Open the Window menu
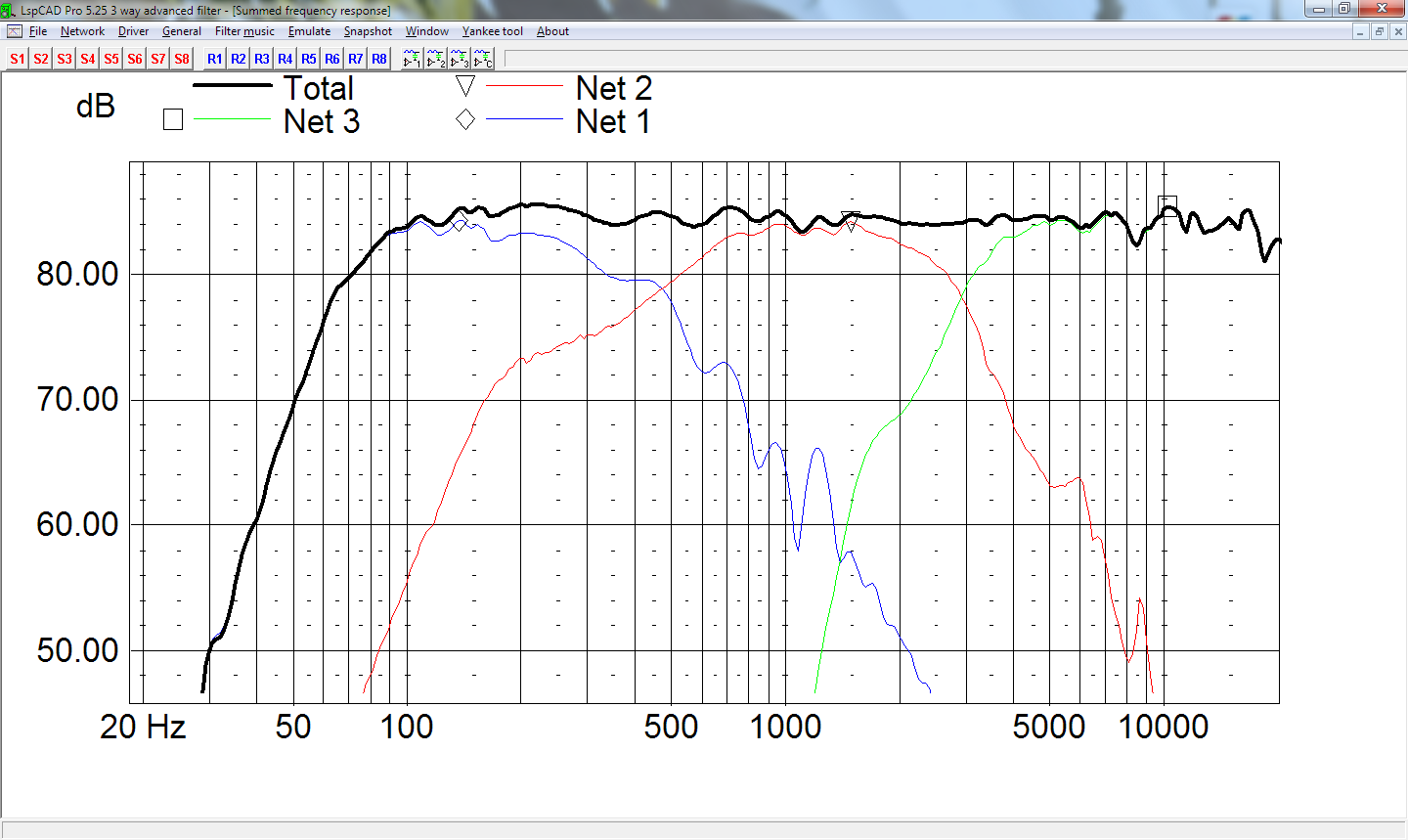 (x=427, y=31)
